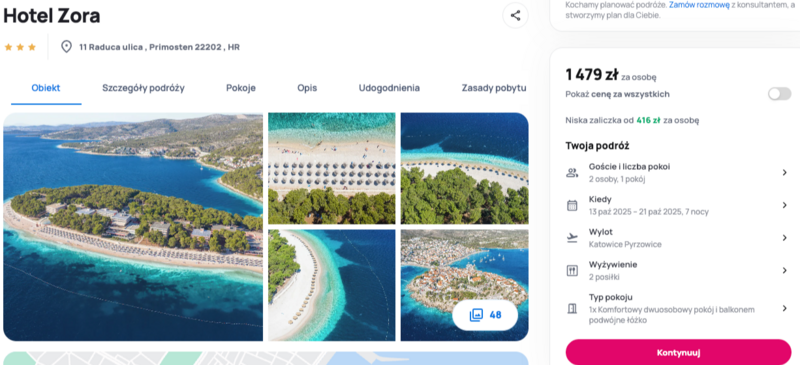Select the Szczegóły podróży tab
This screenshot has height=365, width=800.
click(143, 88)
